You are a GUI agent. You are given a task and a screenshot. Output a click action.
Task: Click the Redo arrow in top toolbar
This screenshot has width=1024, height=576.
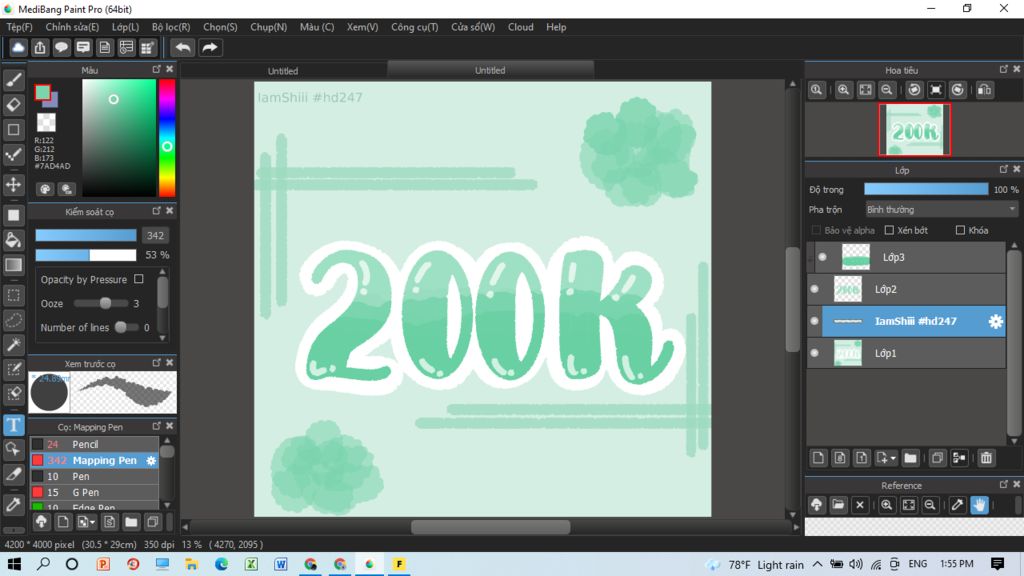pyautogui.click(x=210, y=47)
